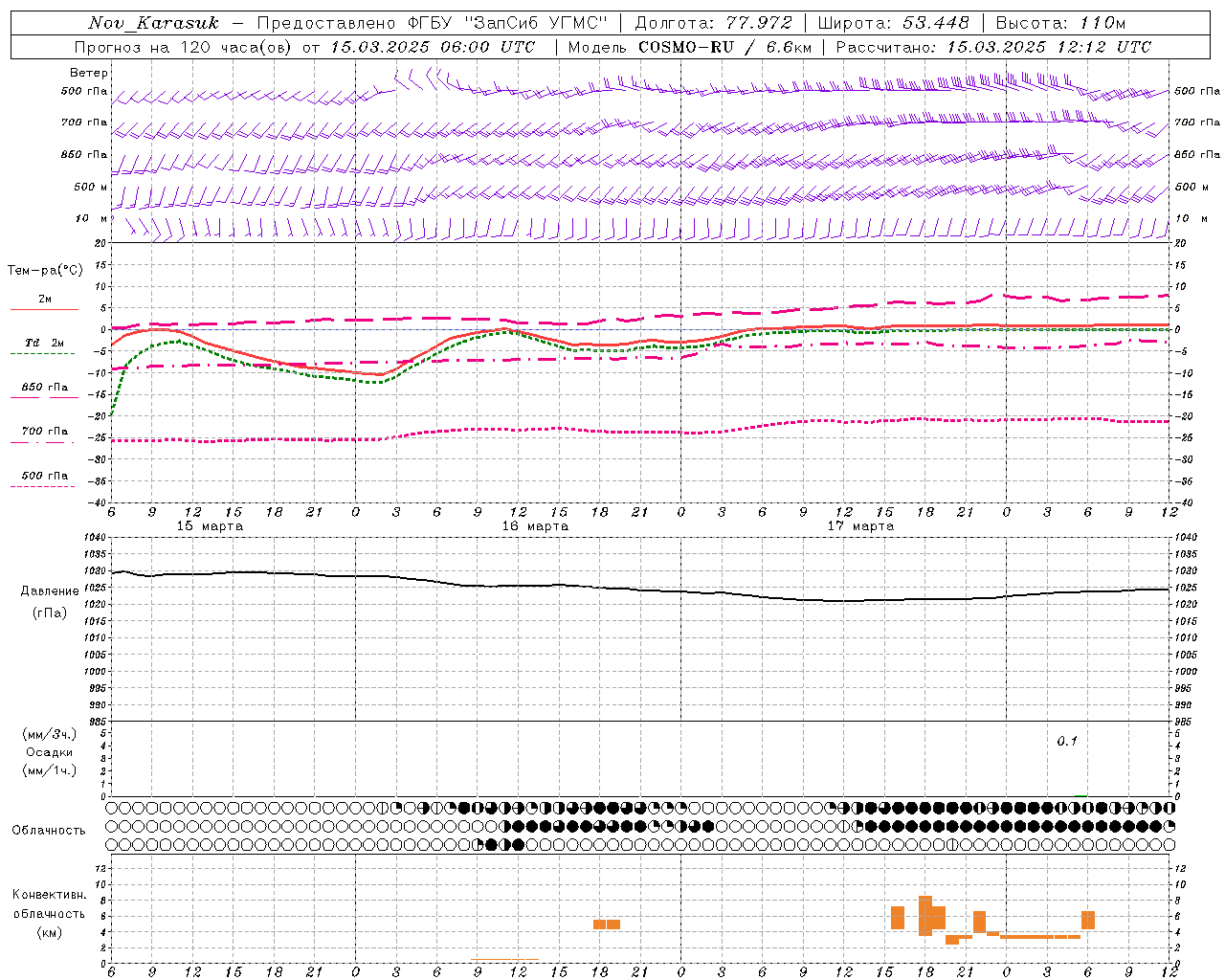This screenshot has width=1225, height=980.
Task: Click the 0.1 precipitation value annotation
Action: (1067, 742)
